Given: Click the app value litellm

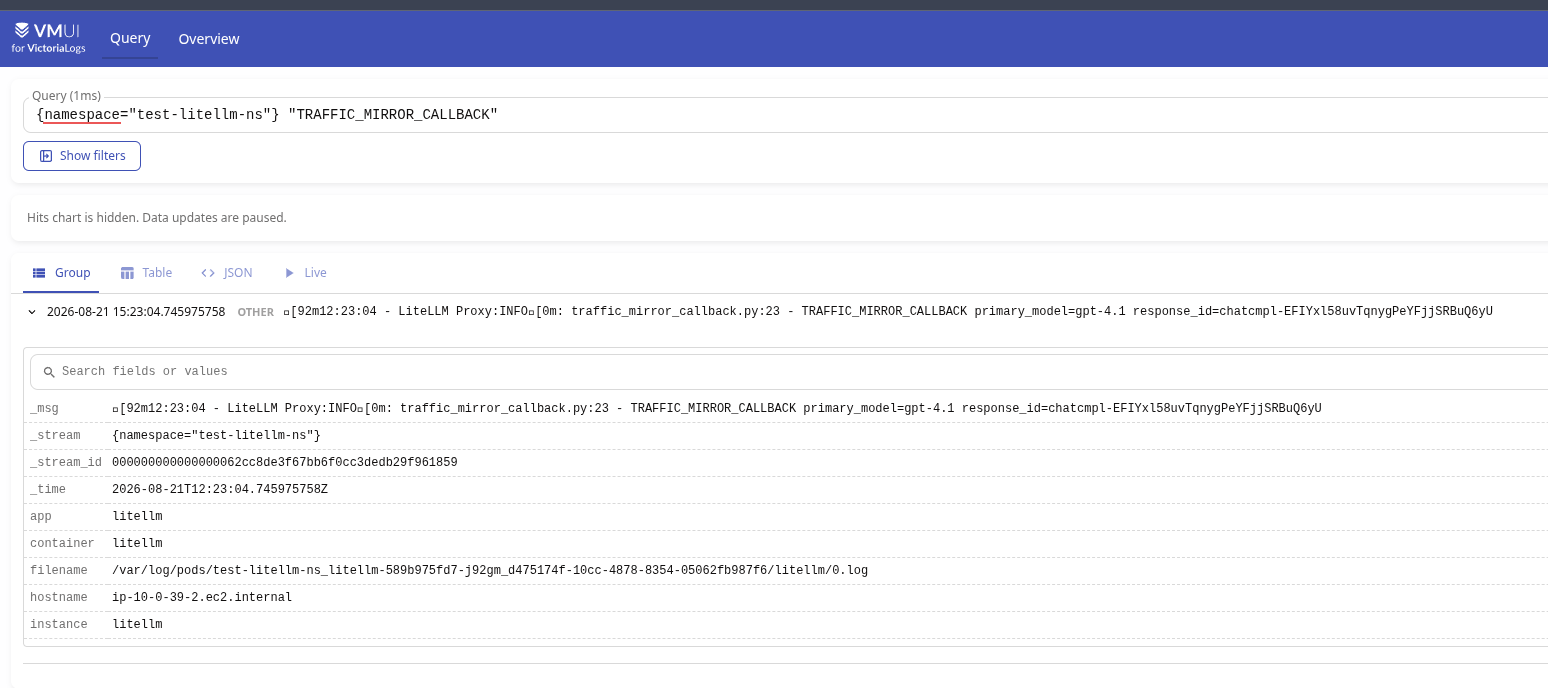Looking at the screenshot, I should pyautogui.click(x=137, y=516).
